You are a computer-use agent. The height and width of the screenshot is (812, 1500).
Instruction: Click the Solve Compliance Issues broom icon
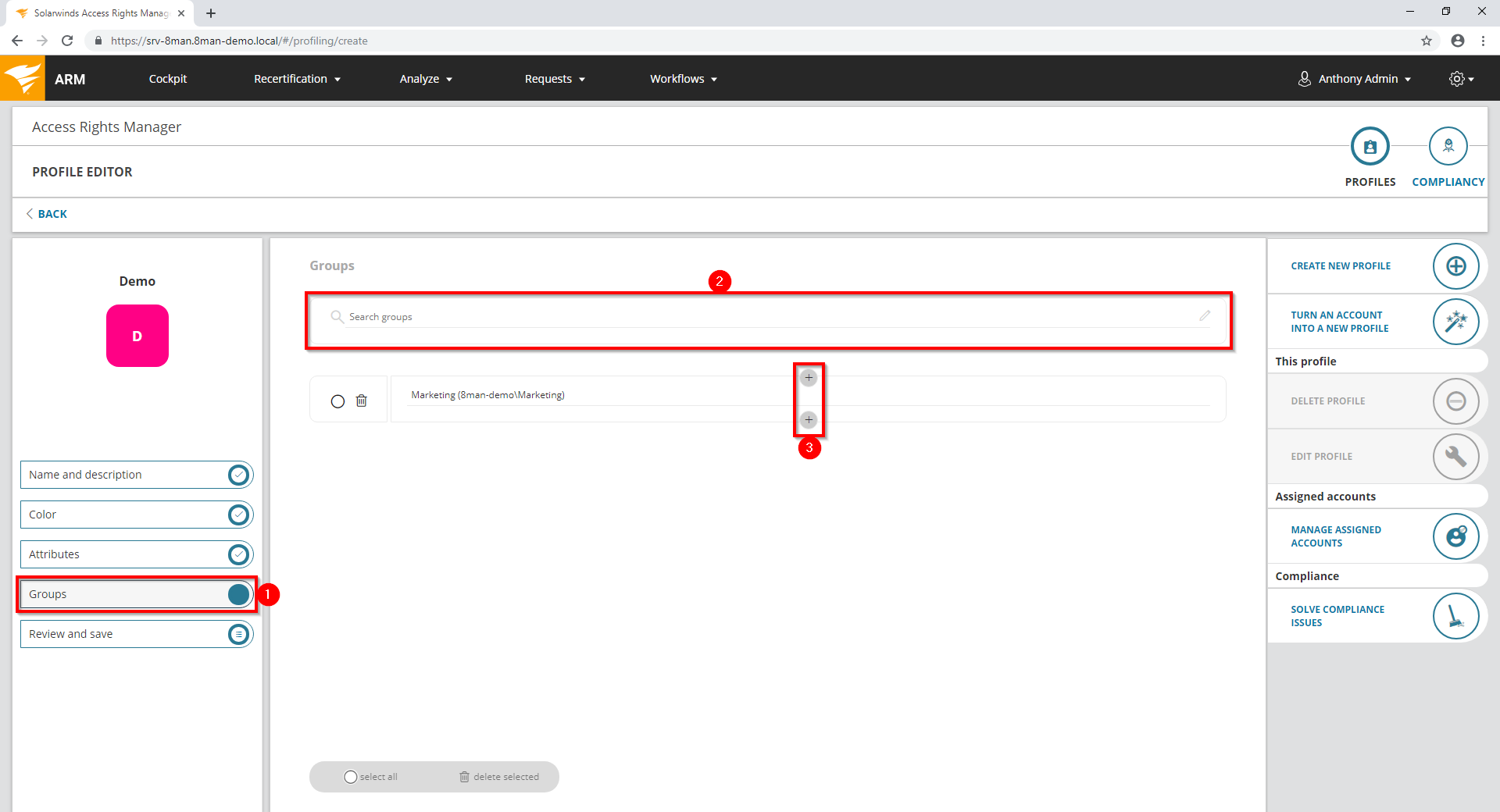click(1455, 616)
